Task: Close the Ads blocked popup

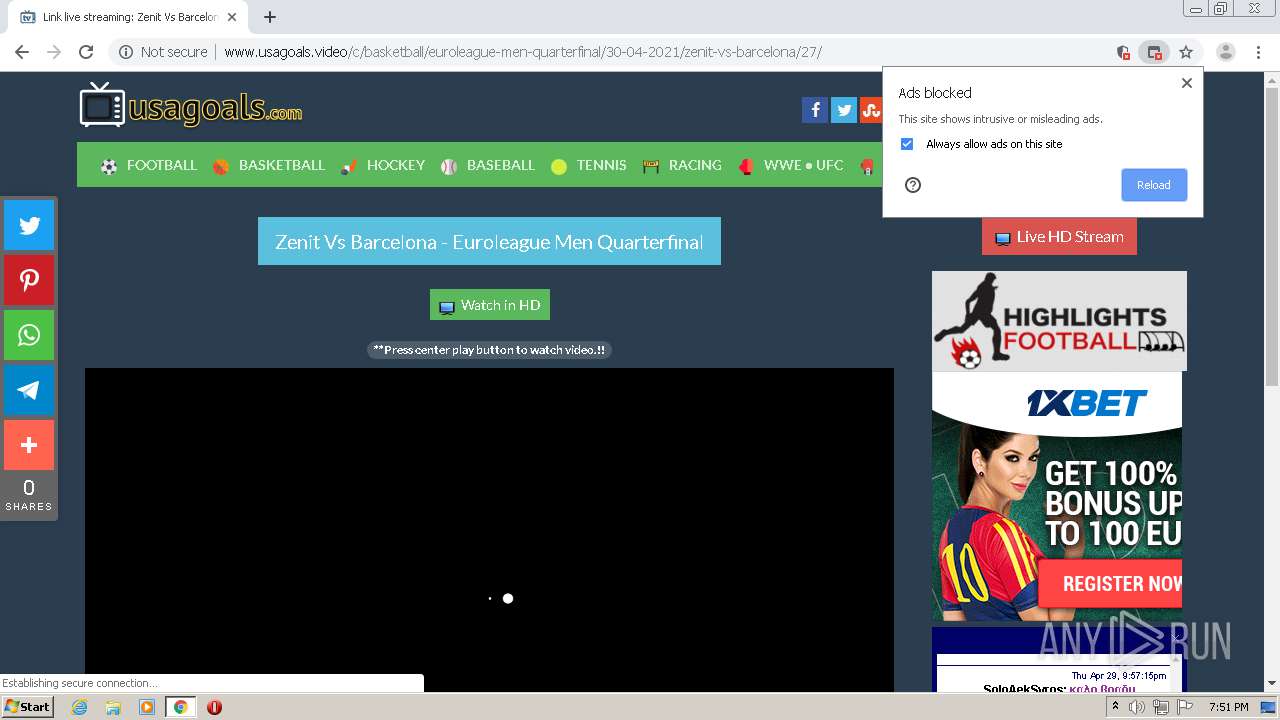Action: click(x=1187, y=83)
